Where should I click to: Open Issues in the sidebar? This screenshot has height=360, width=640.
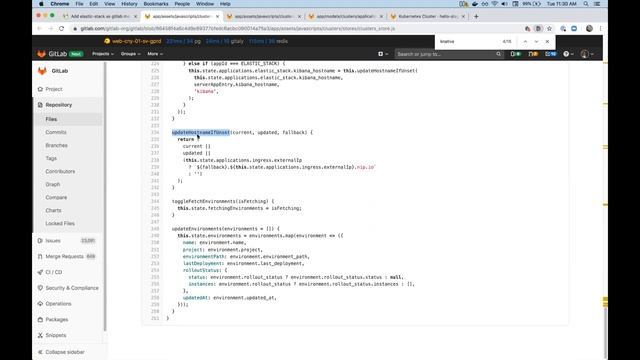point(53,241)
